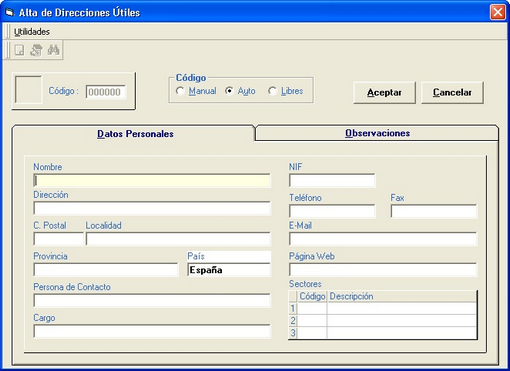Click the E-Mail field

(383, 239)
